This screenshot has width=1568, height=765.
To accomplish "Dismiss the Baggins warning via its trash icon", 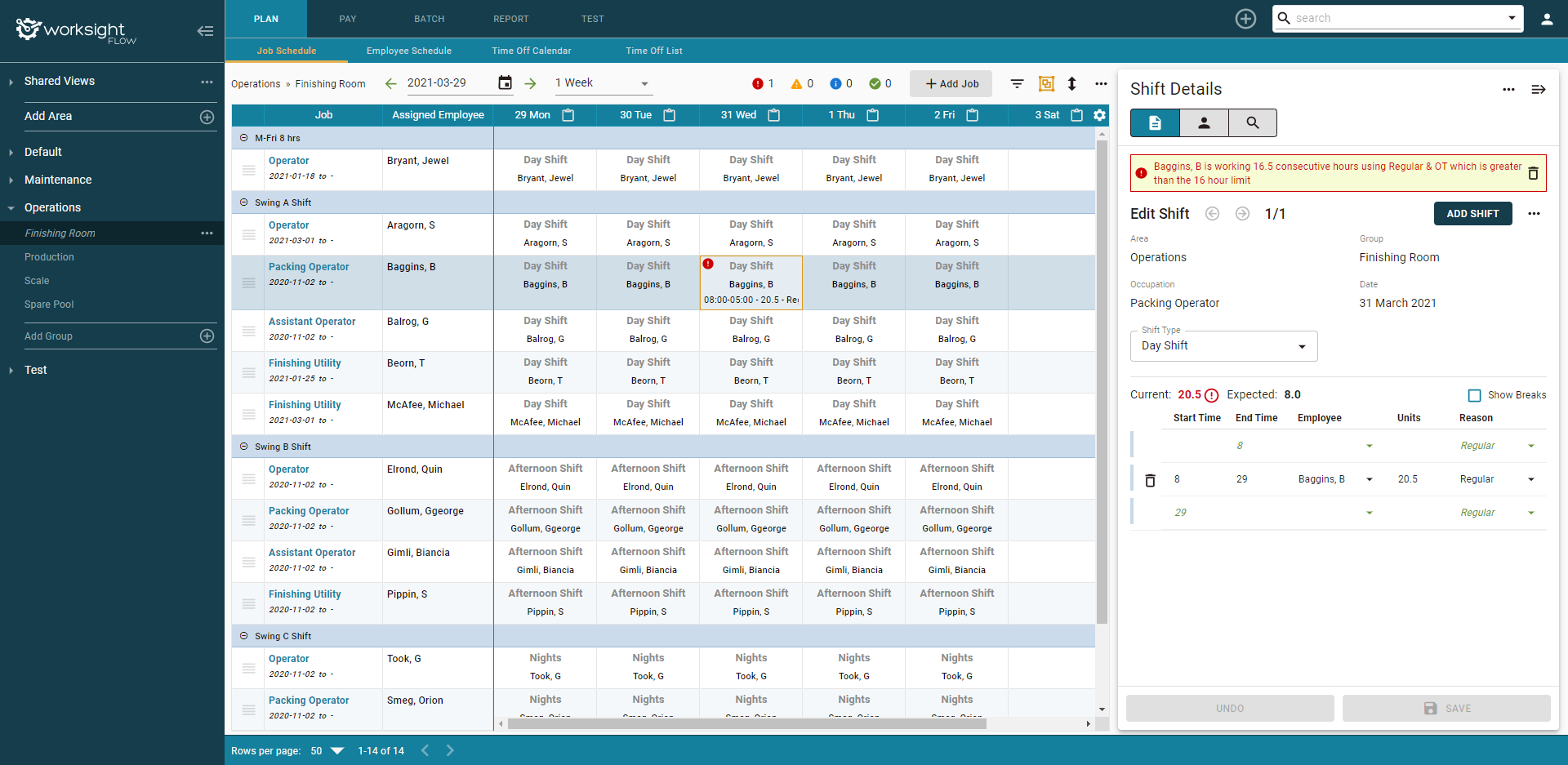I will [x=1534, y=173].
